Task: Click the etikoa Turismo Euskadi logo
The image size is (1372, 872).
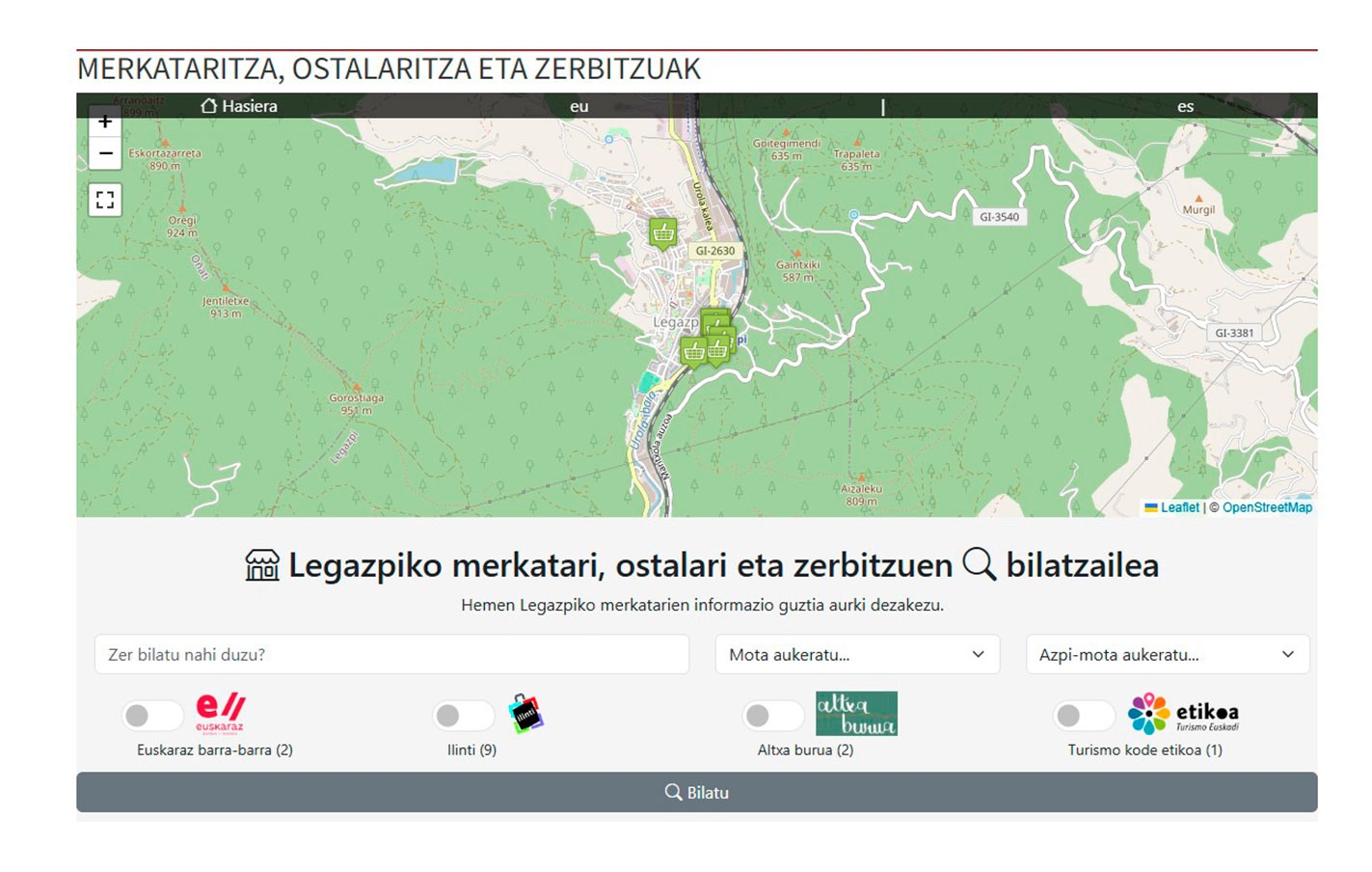Action: coord(1184,714)
